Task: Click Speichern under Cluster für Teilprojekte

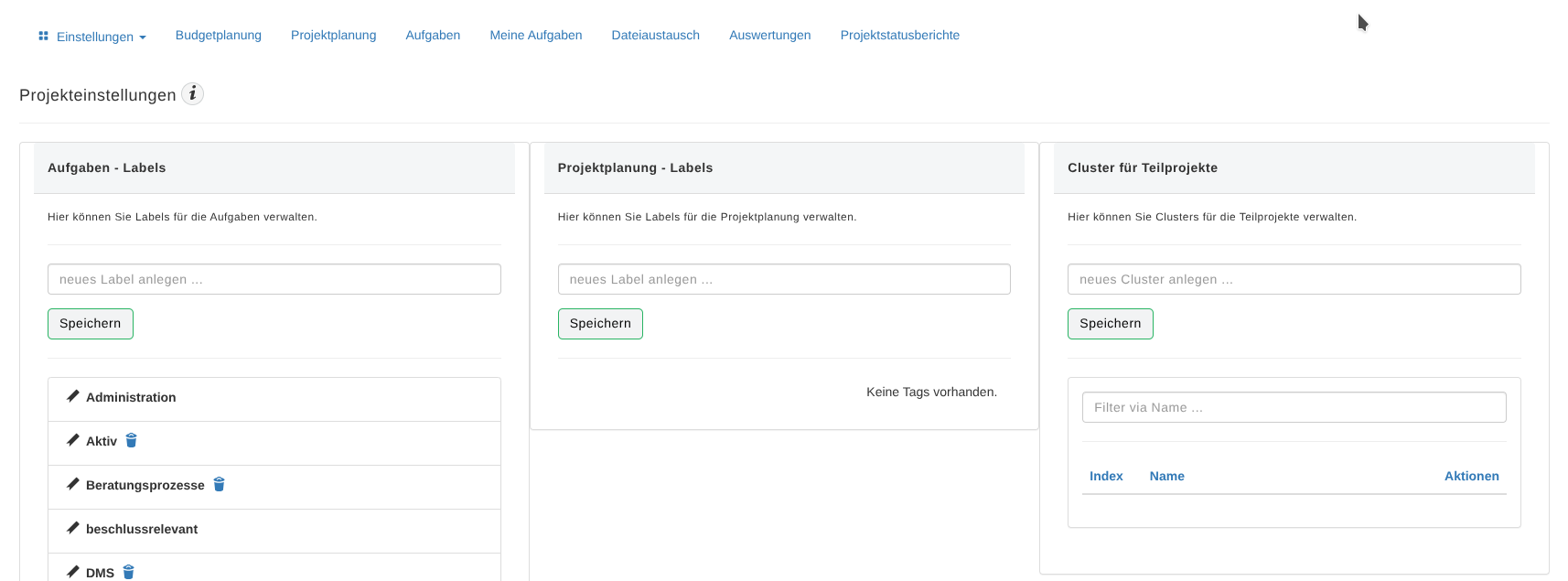Action: tap(1110, 323)
